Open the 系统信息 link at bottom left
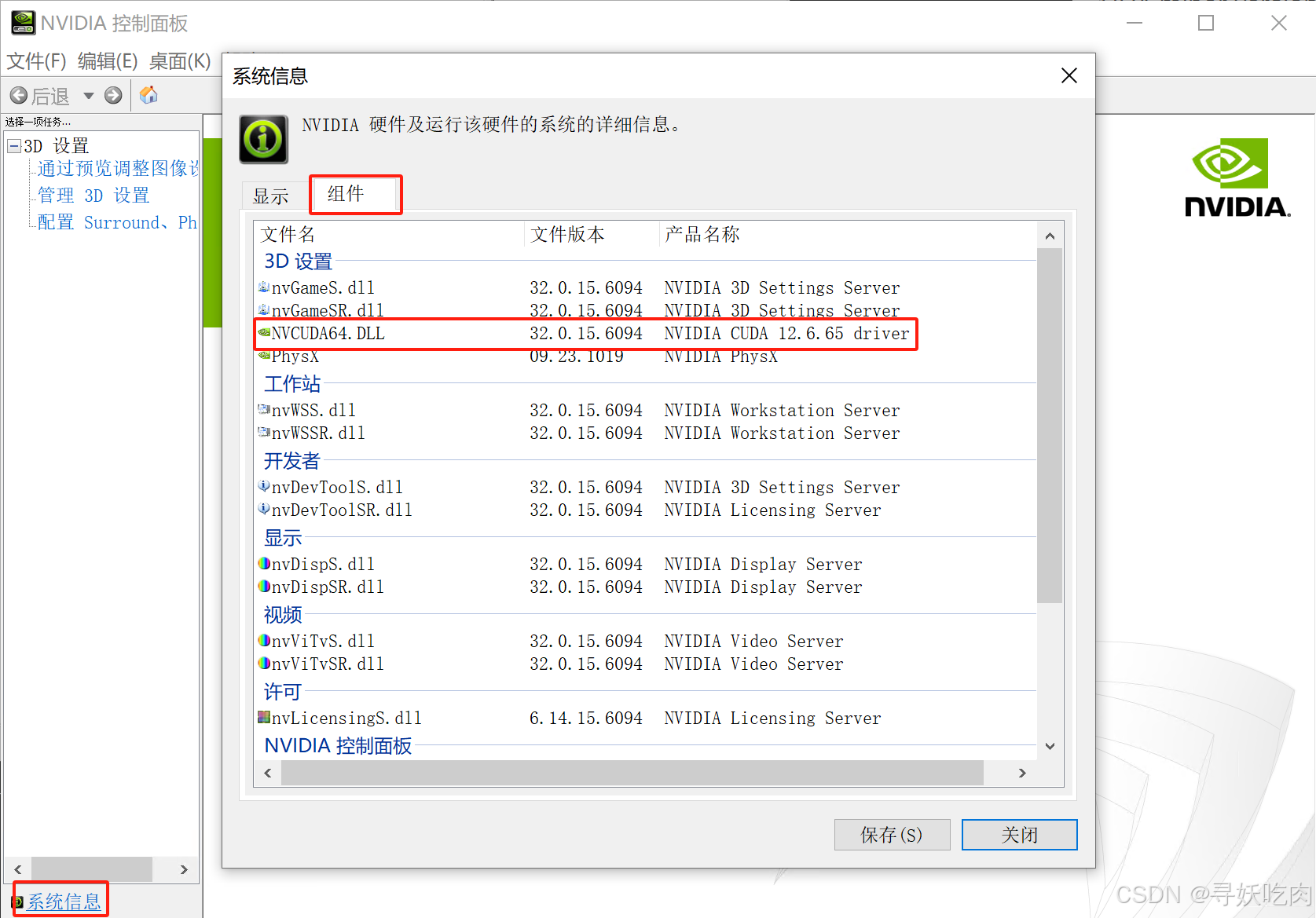 (64, 902)
